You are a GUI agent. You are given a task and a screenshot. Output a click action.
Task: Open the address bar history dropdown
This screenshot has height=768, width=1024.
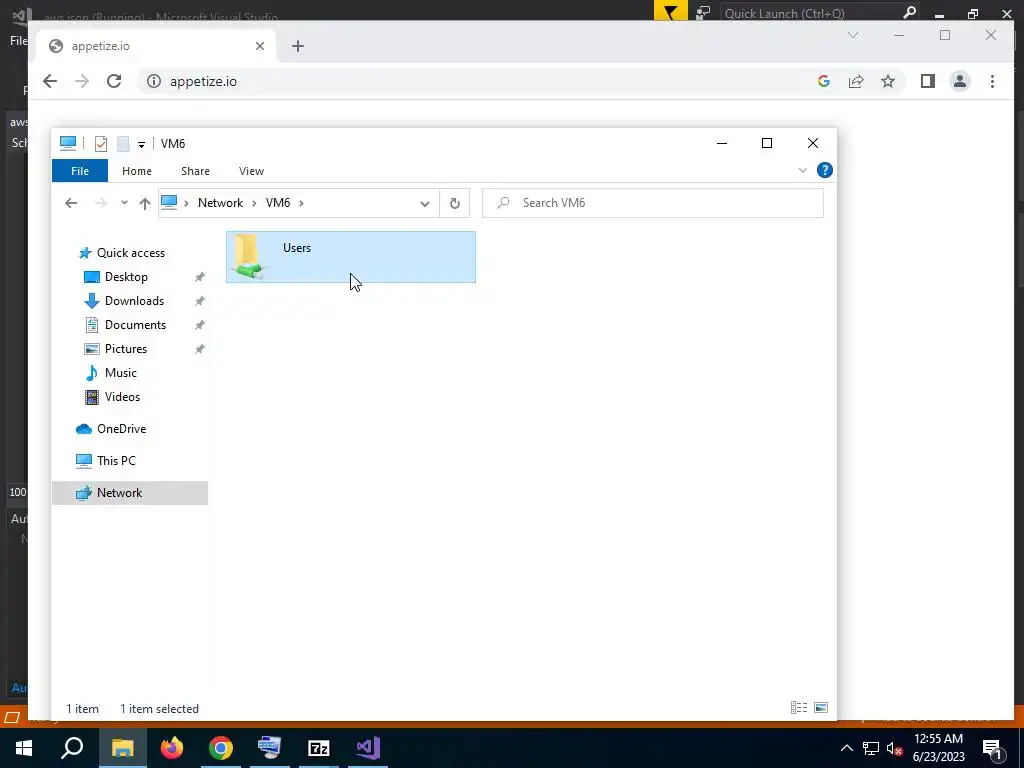(424, 203)
